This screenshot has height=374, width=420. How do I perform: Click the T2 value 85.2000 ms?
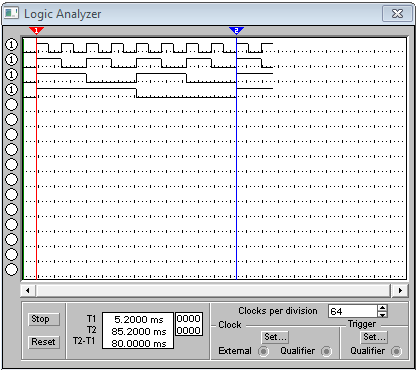[x=139, y=332]
